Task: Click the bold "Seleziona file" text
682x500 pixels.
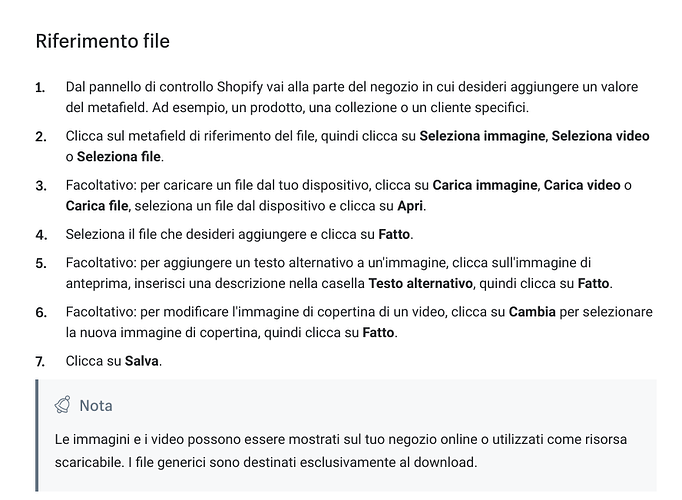Action: pyautogui.click(x=120, y=156)
